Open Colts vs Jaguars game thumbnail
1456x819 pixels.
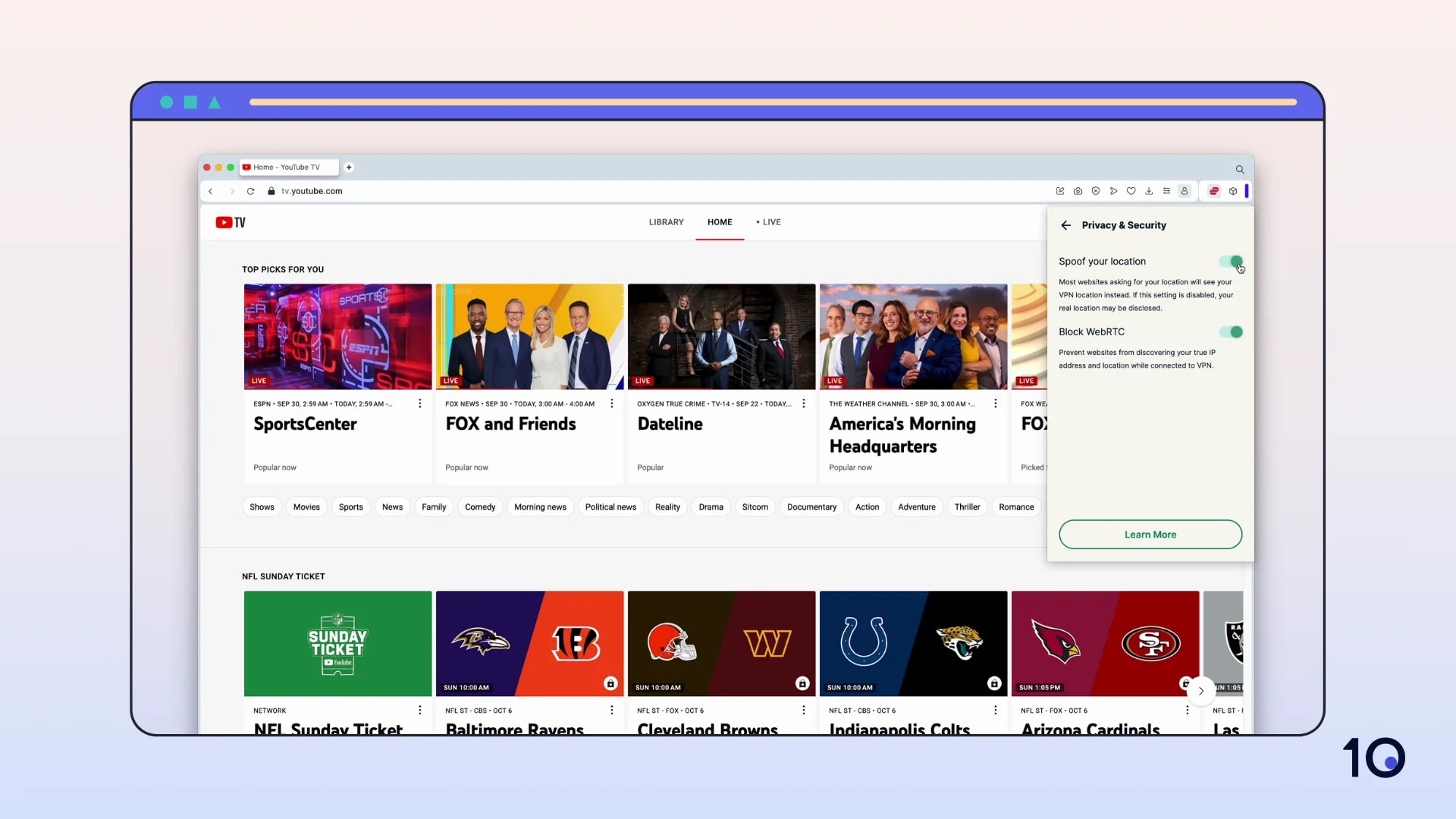tap(913, 643)
